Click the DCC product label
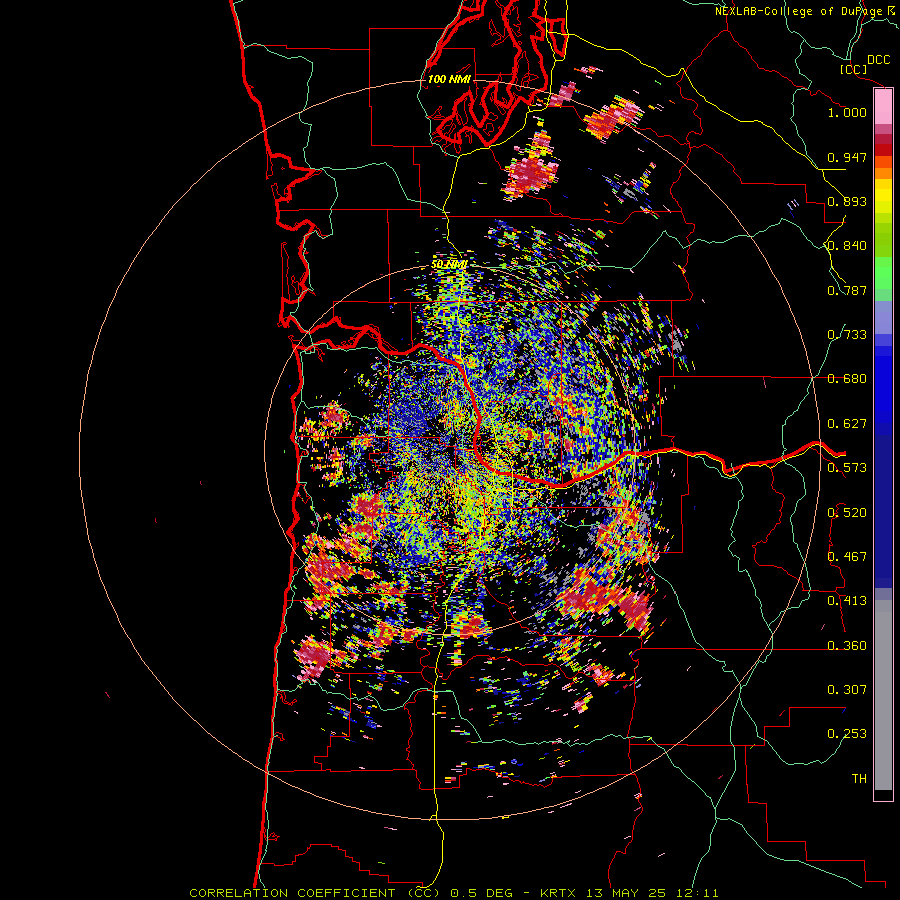 coord(878,60)
